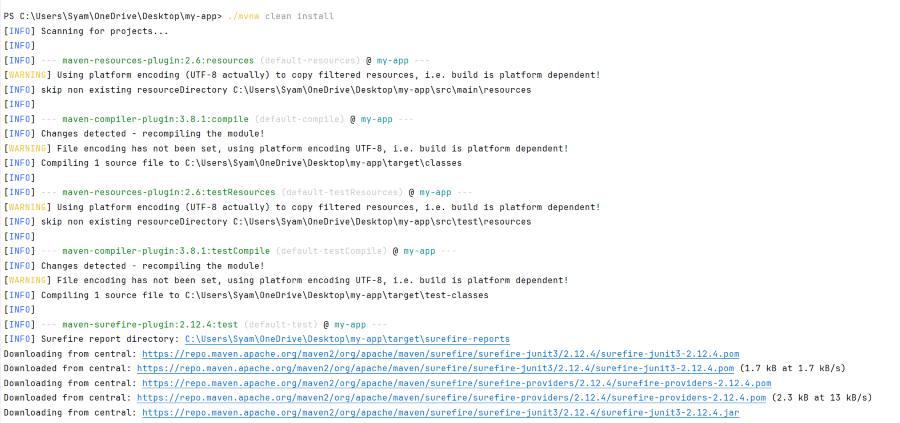Open surefire-providers pom URL on Downloading line
The height and width of the screenshot is (423, 900).
click(x=456, y=383)
